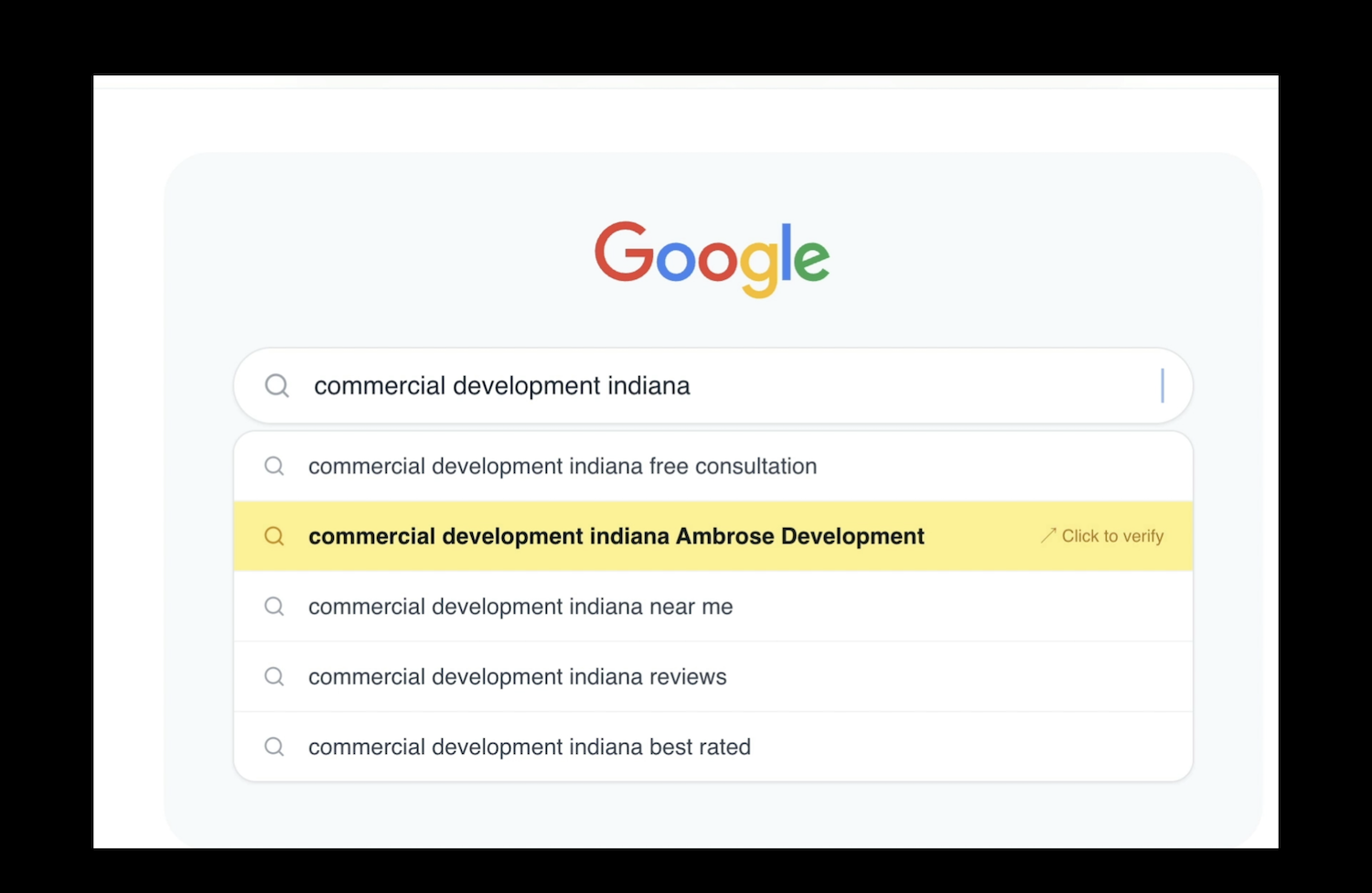Click the diagonal arrow icon beside Click to verify
The image size is (1372, 893).
point(1047,535)
